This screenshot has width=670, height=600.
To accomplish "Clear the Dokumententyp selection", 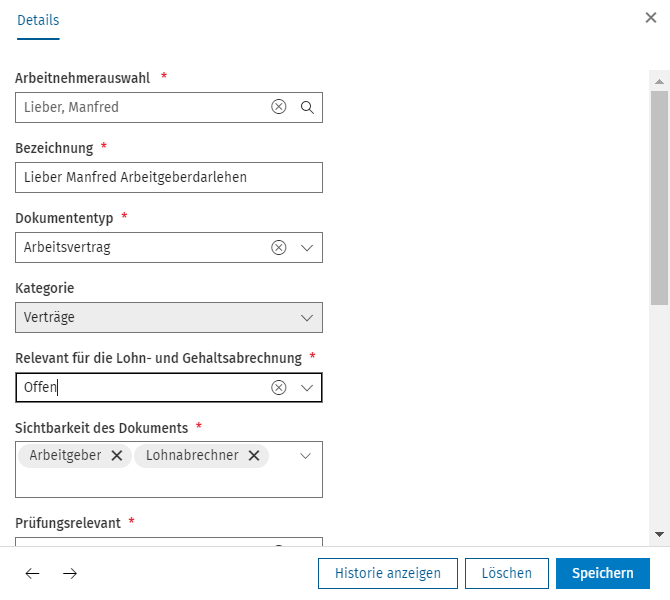I will click(279, 247).
